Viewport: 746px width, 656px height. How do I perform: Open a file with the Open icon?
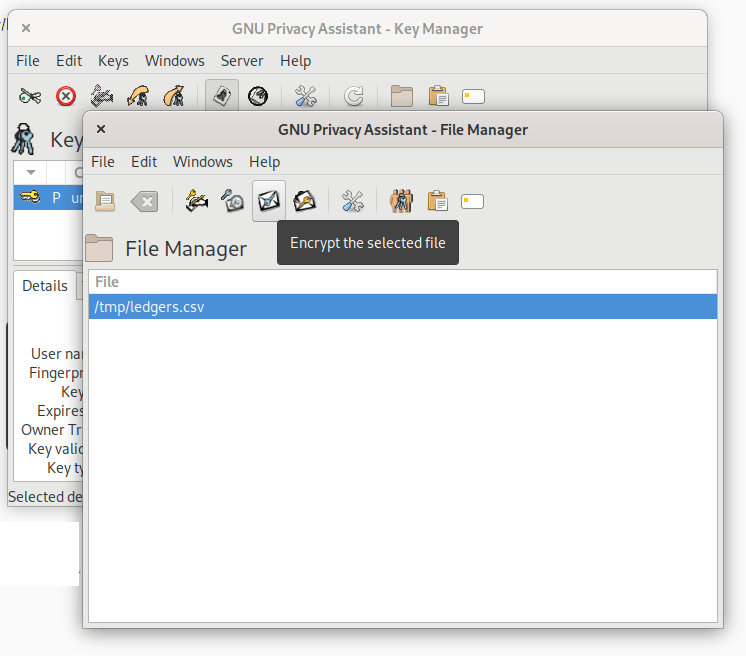pyautogui.click(x=105, y=201)
